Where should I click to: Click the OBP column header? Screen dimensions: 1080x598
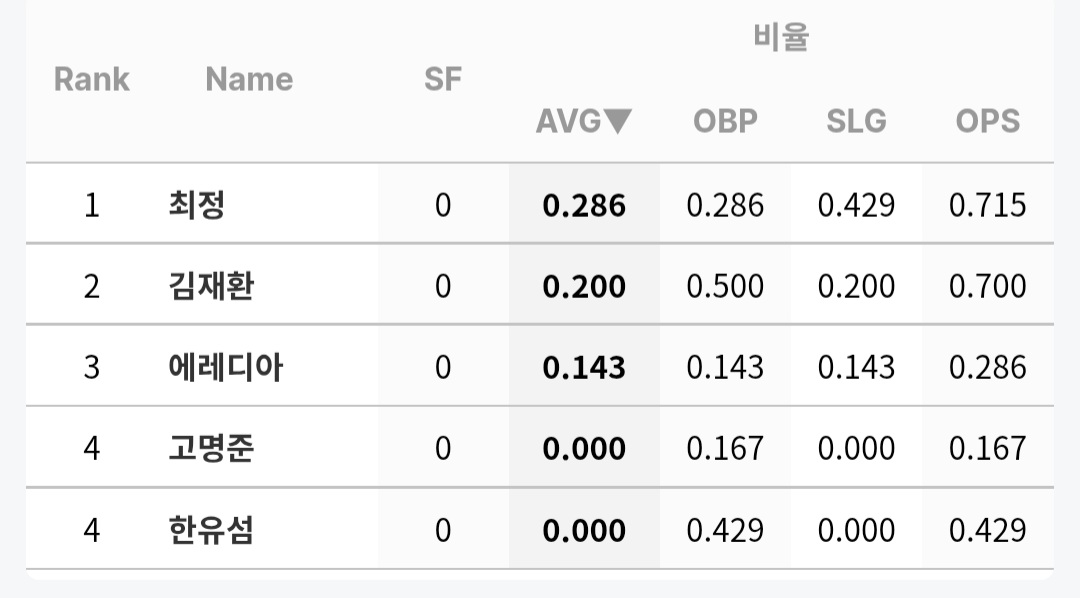tap(725, 121)
